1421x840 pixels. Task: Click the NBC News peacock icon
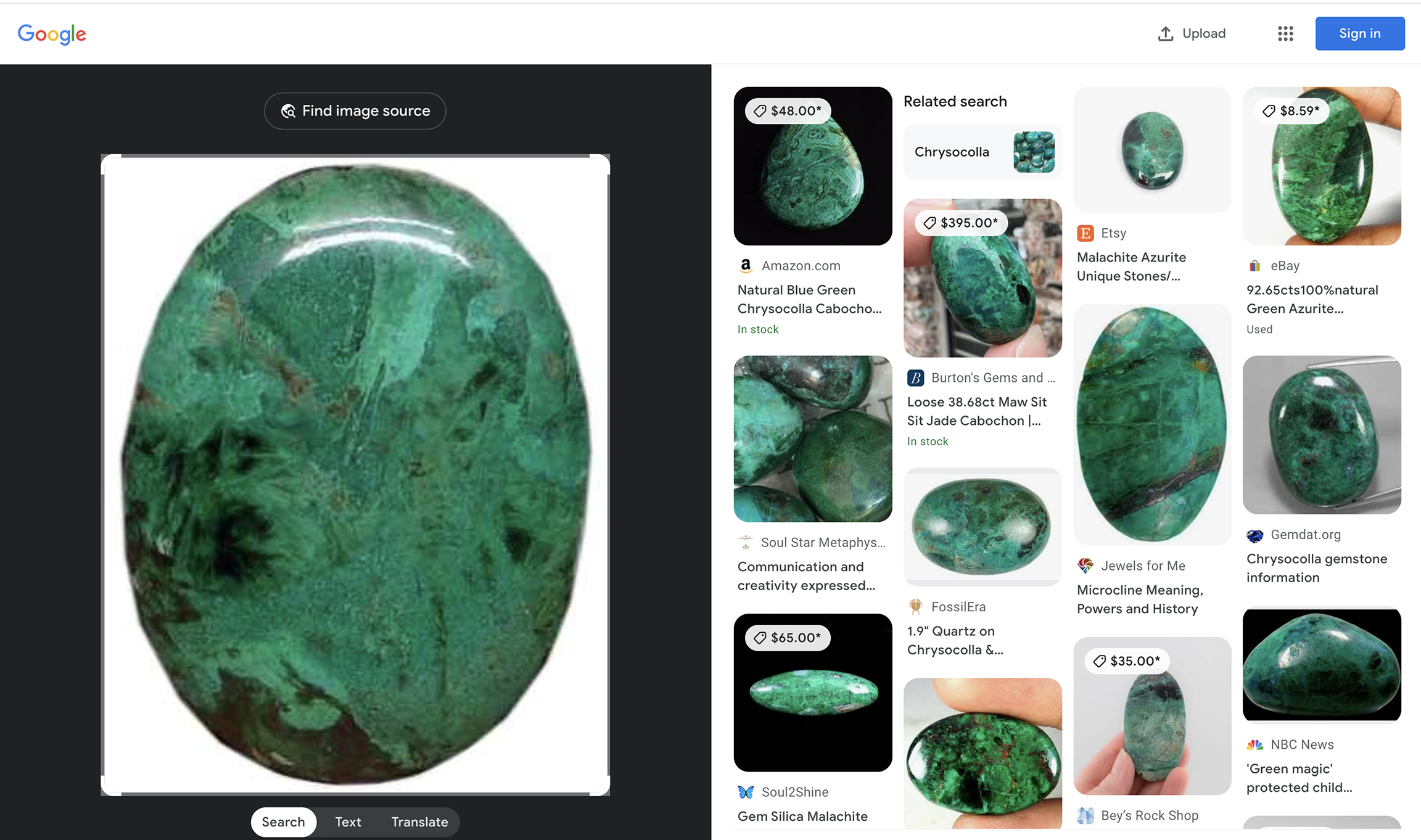pyautogui.click(x=1254, y=745)
